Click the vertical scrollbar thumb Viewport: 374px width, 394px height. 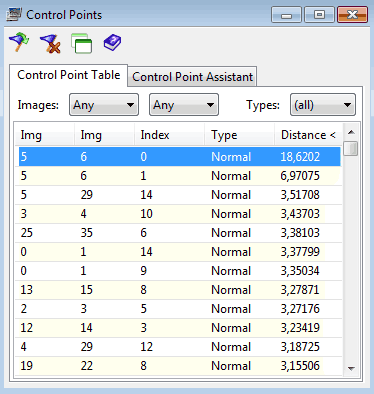(351, 148)
